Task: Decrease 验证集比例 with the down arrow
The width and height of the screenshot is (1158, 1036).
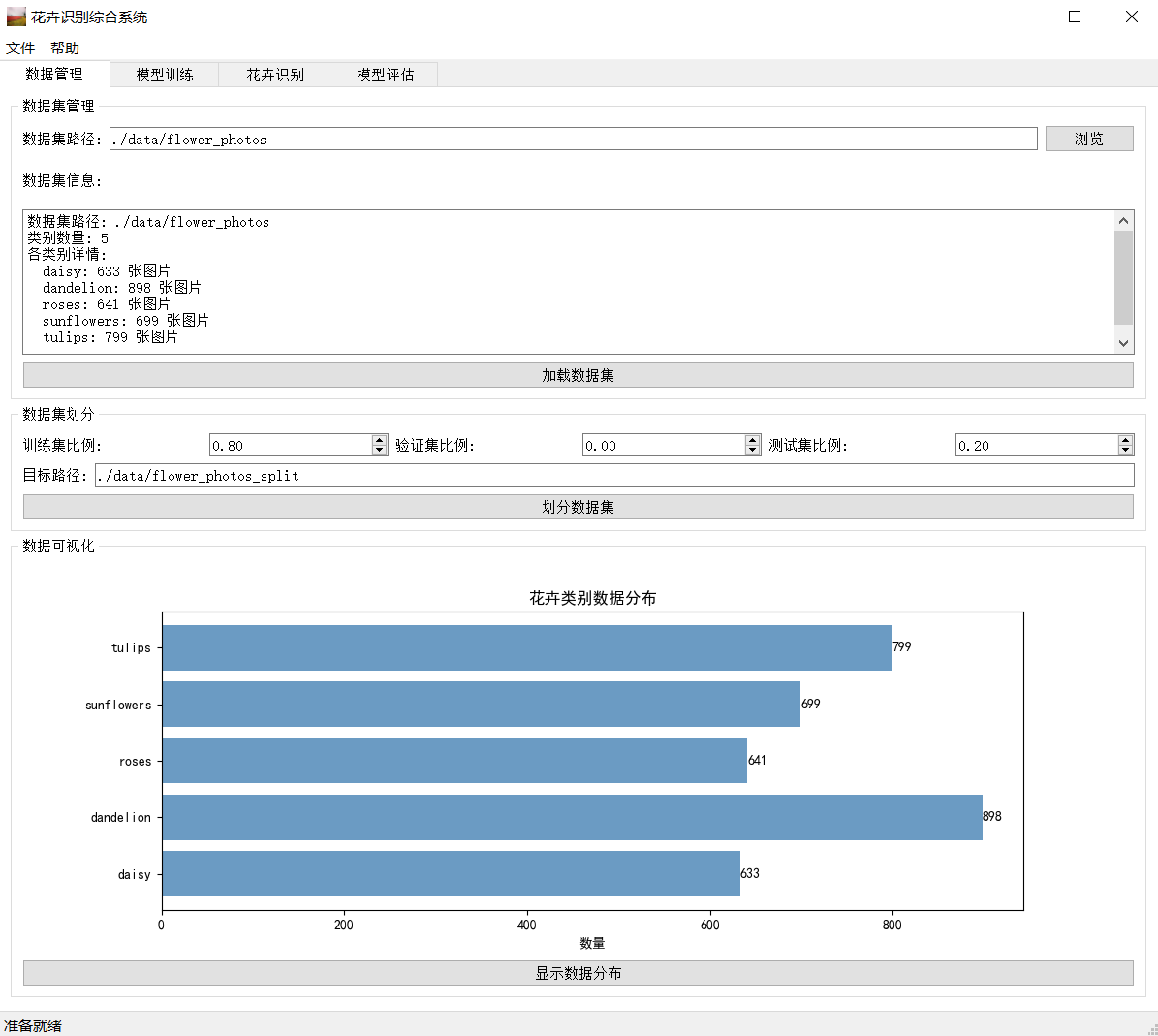Action: pyautogui.click(x=753, y=451)
